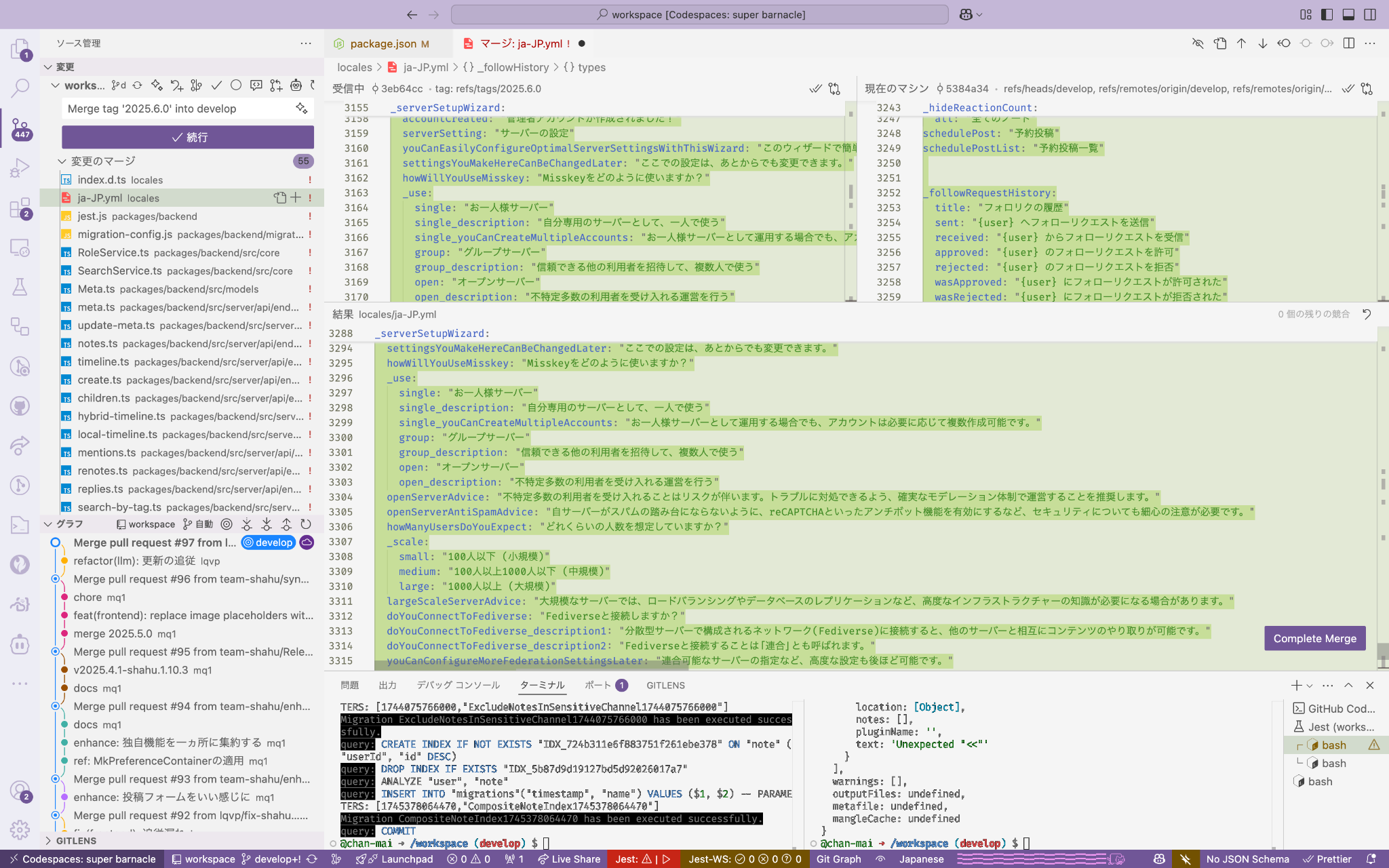Viewport: 1389px width, 868px height.
Task: Open the Explorer view in activity bar
Action: pos(20,50)
